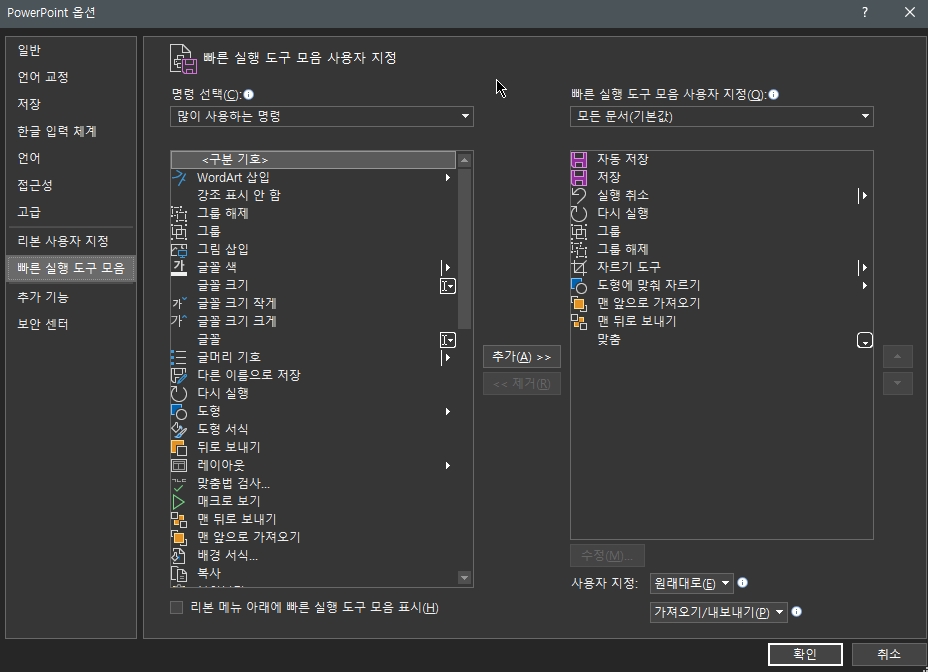
Task: Select 강조 표시 안 함 entry
Action: [313, 195]
